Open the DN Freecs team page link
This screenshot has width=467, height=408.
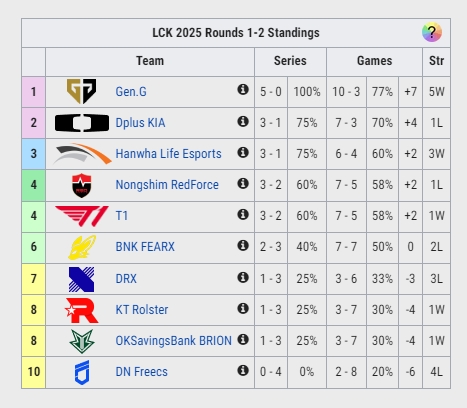[x=141, y=372]
